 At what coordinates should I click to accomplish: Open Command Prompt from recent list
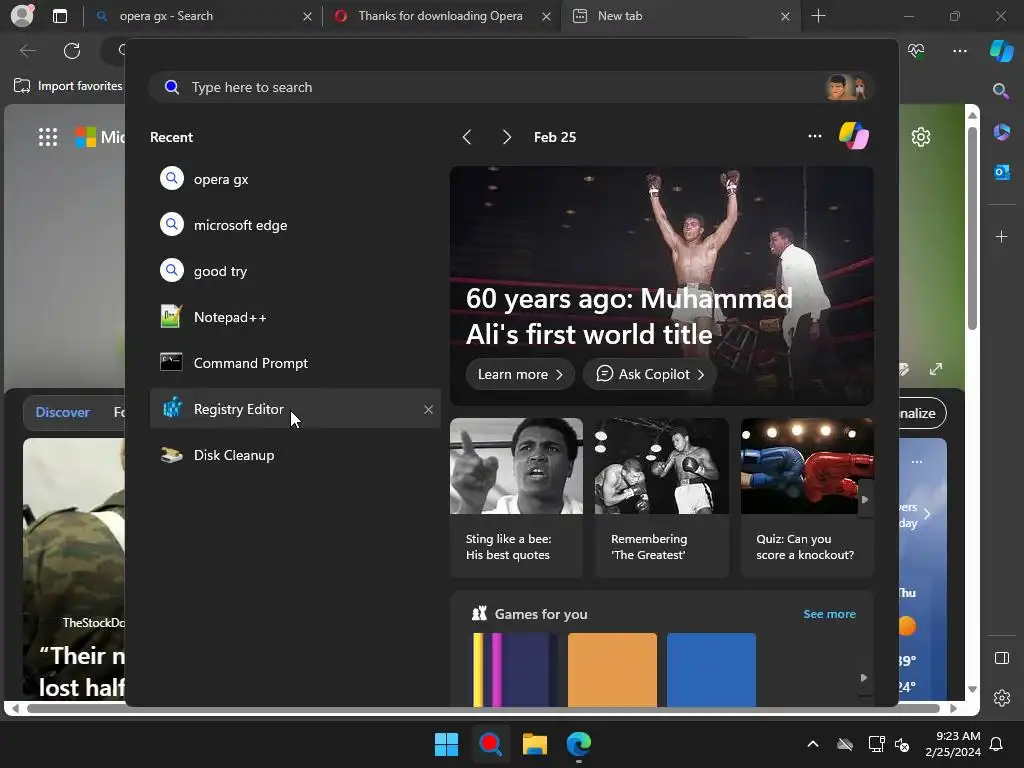(295, 363)
